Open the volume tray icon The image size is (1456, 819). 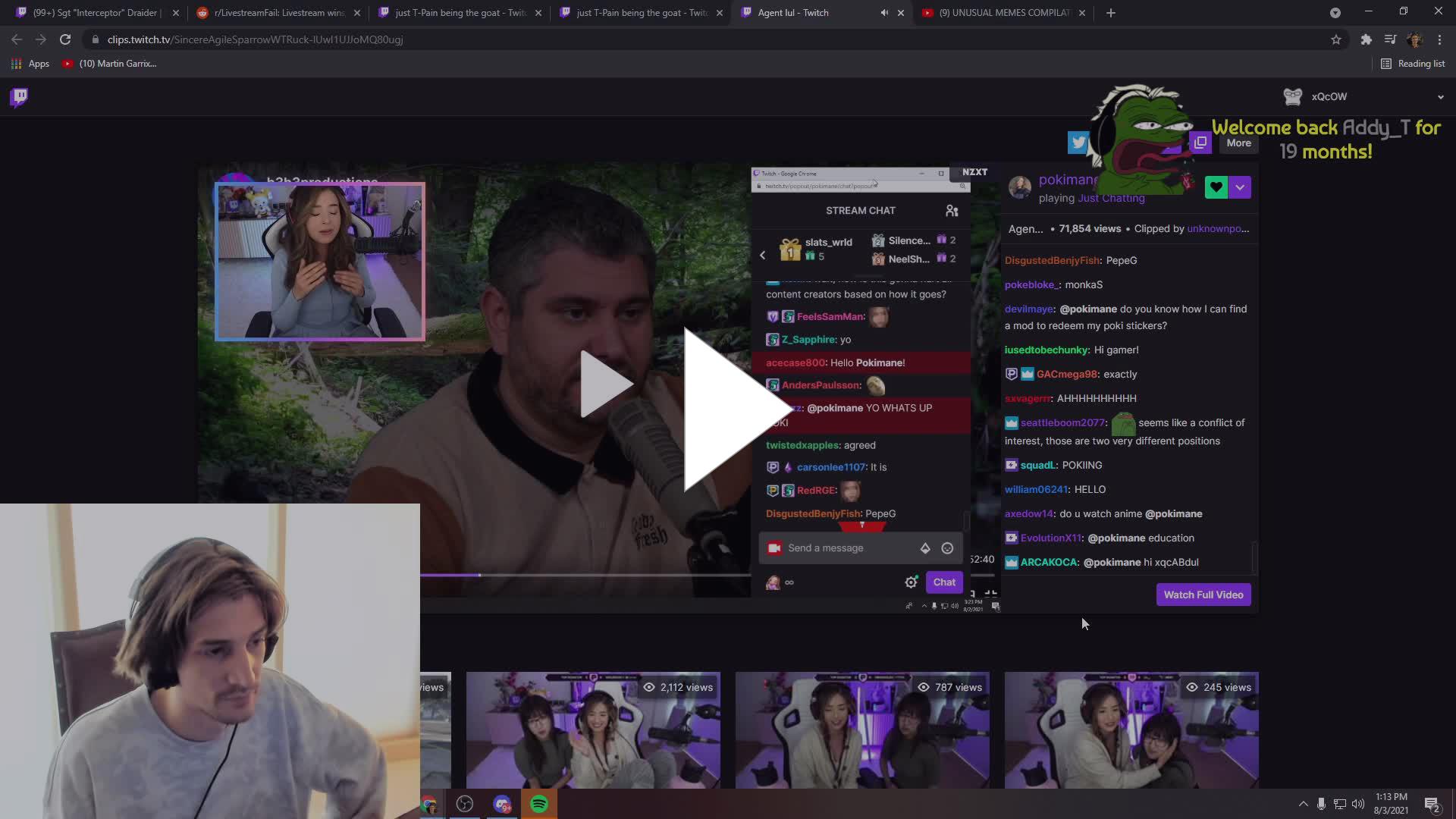pyautogui.click(x=1357, y=804)
